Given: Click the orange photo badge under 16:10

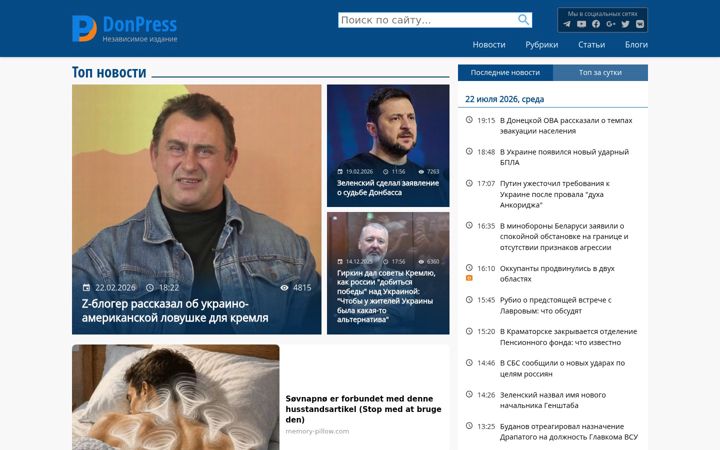Looking at the screenshot, I should click(469, 278).
